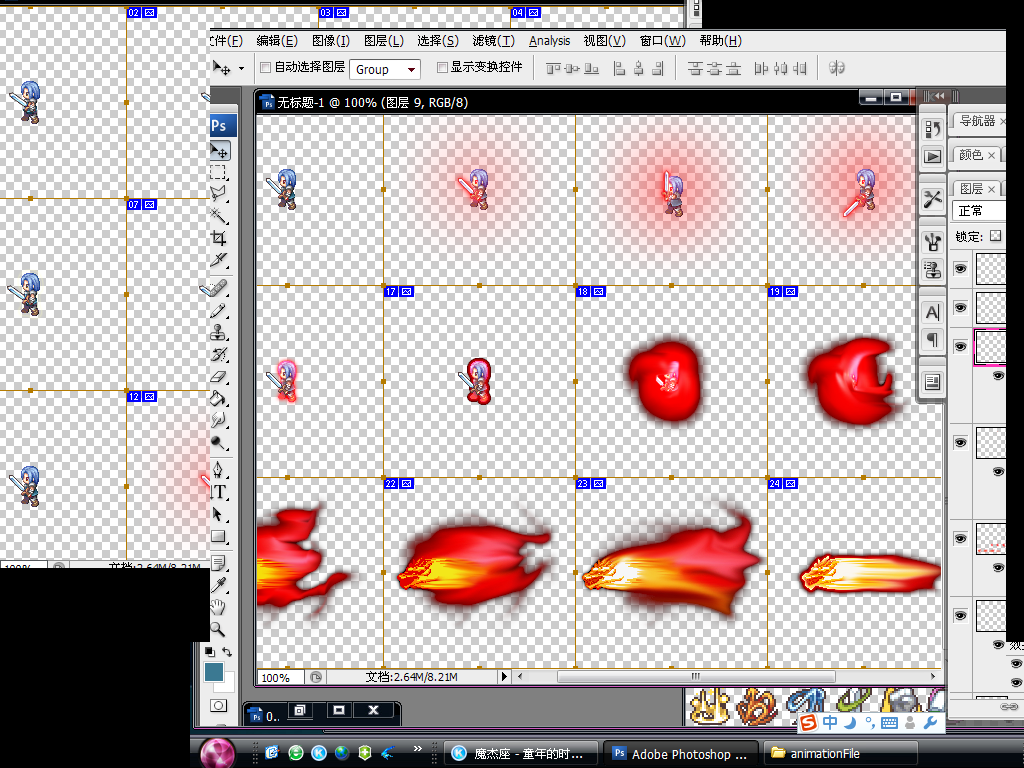The height and width of the screenshot is (768, 1024).
Task: Hide the top layer in Layers panel
Action: (960, 269)
